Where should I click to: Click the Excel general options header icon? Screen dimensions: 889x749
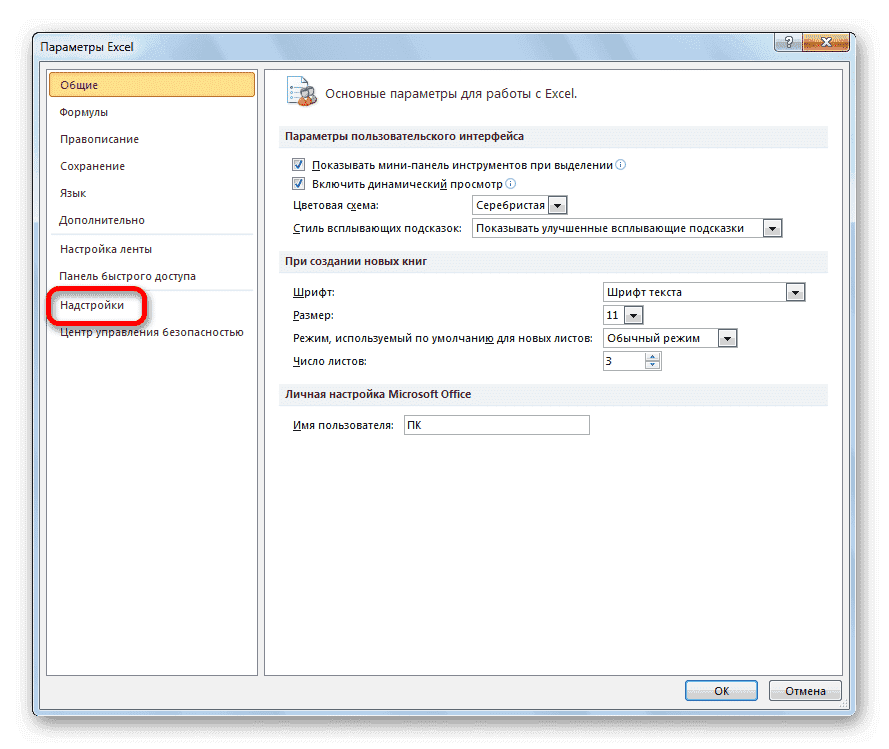point(299,90)
